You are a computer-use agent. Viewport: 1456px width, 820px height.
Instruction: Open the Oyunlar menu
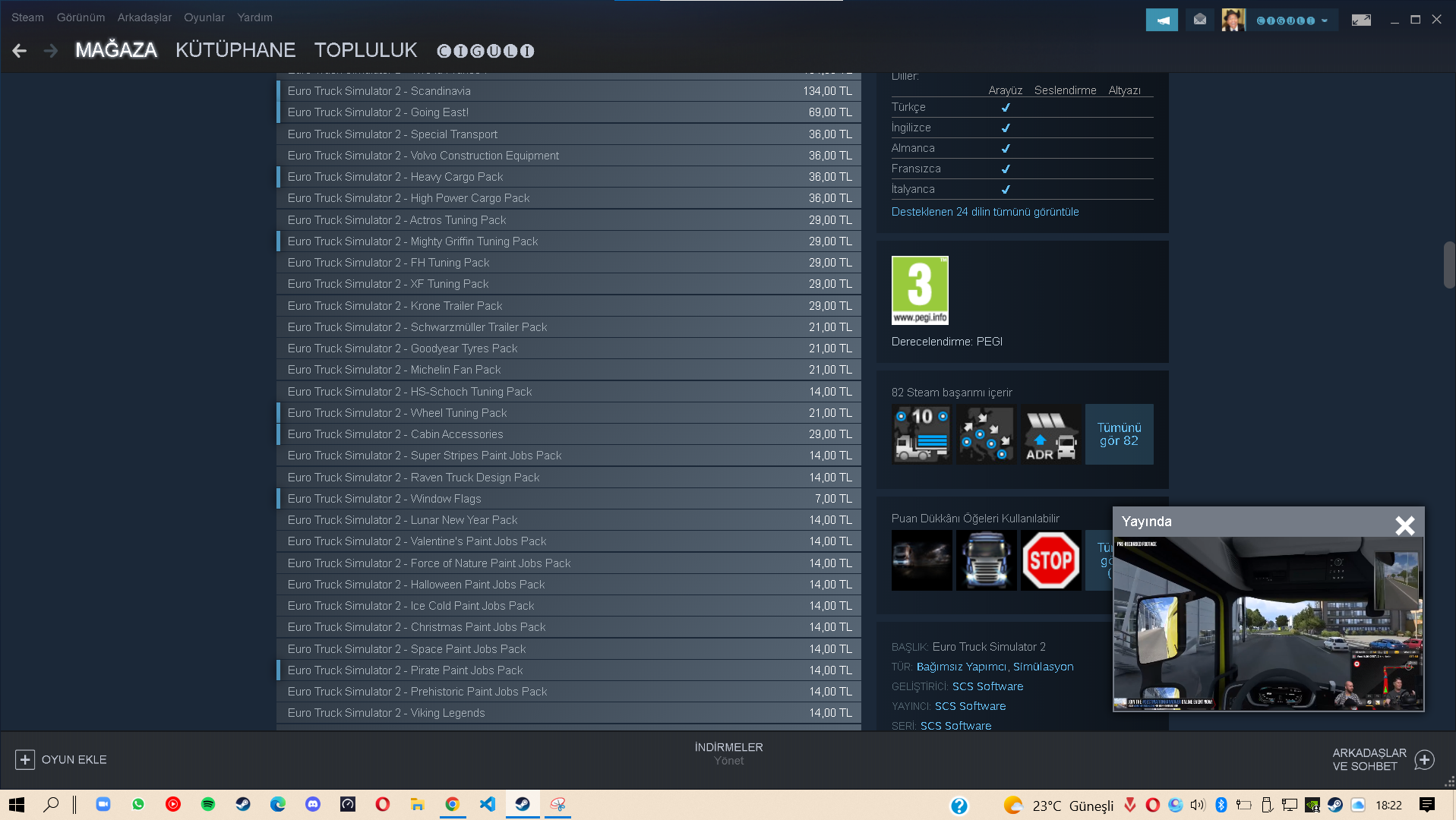pos(204,17)
